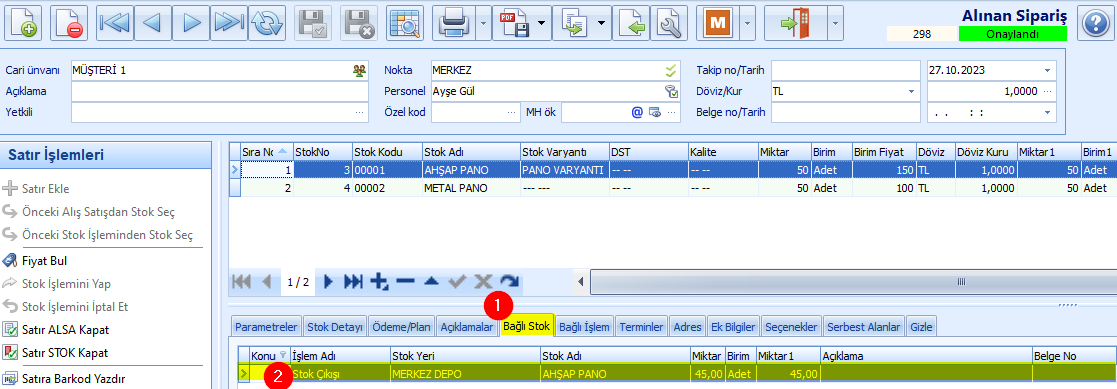This screenshot has height=389, width=1117.
Task: Switch to the Adres tab
Action: (687, 327)
